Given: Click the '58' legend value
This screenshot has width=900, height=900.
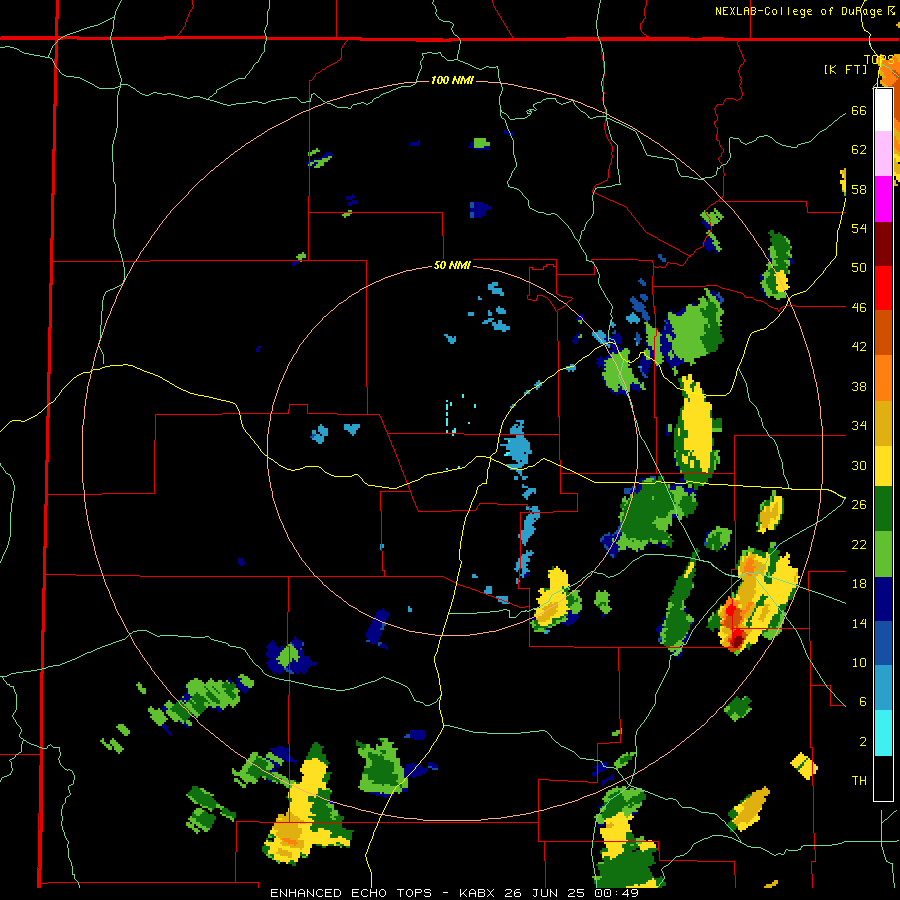Looking at the screenshot, I should click(x=859, y=189).
